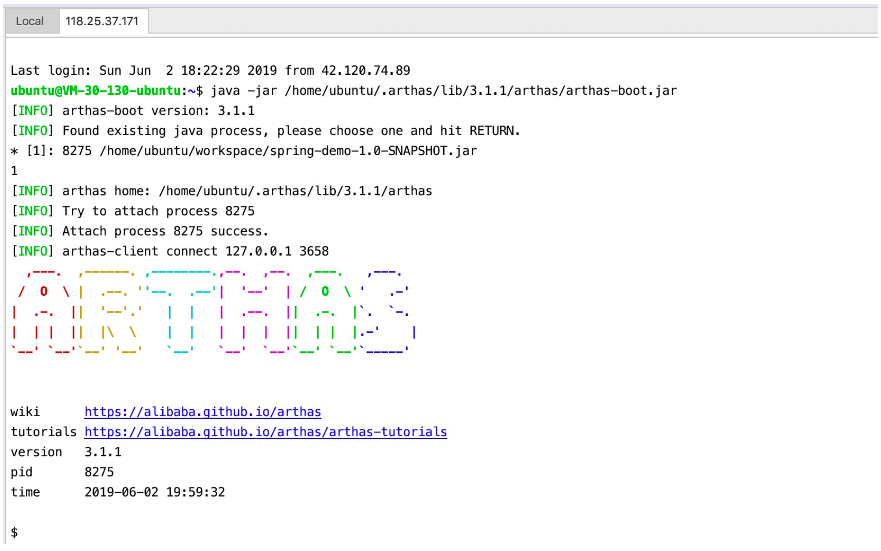Viewport: 881px width, 551px height.
Task: Open the arthas wiki link
Action: point(202,412)
